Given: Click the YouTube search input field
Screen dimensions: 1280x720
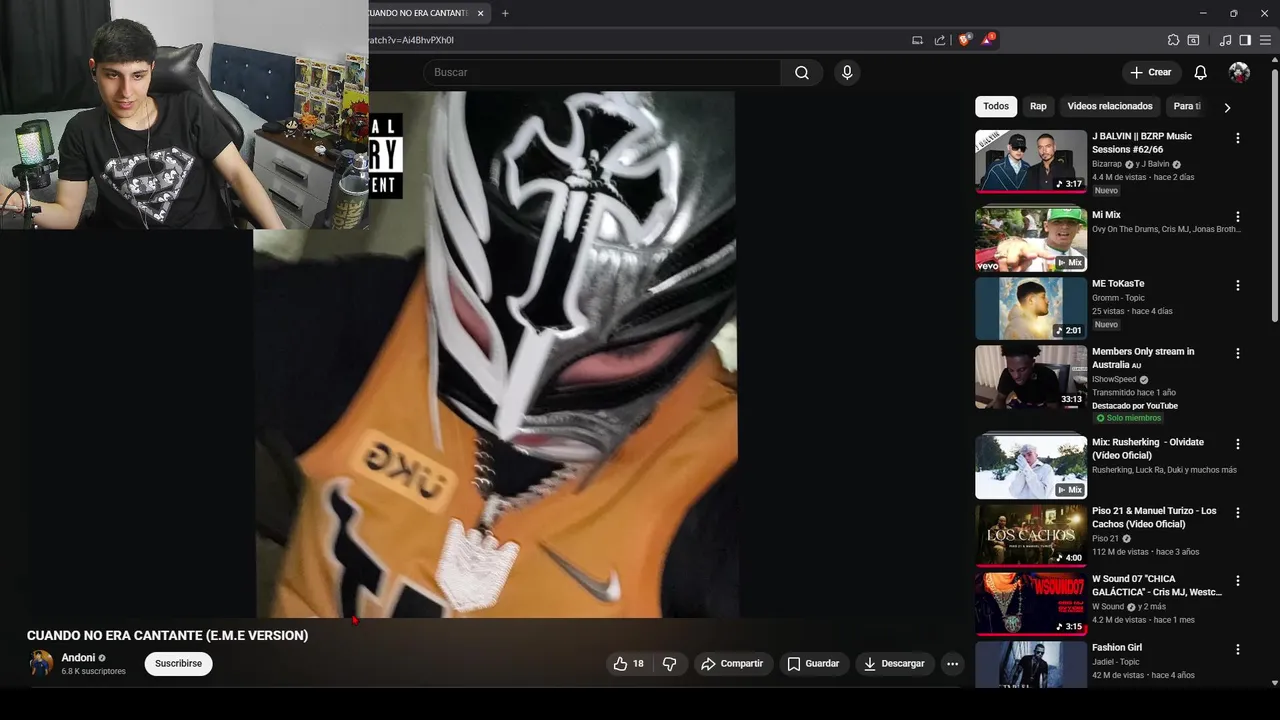Looking at the screenshot, I should [x=602, y=72].
